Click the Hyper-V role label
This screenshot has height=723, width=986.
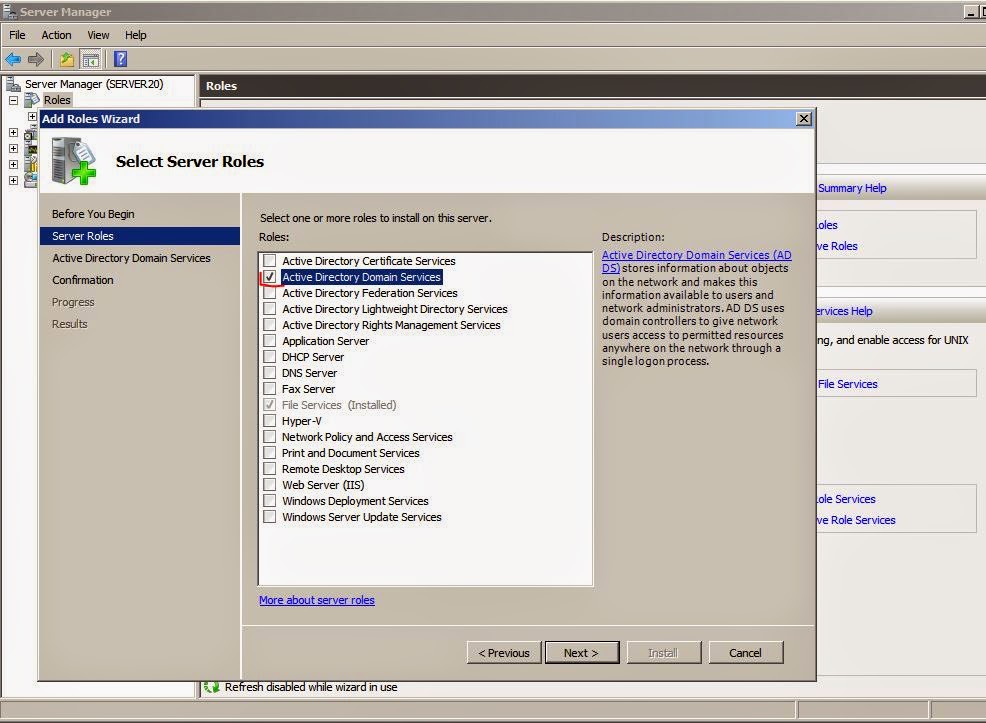point(301,421)
